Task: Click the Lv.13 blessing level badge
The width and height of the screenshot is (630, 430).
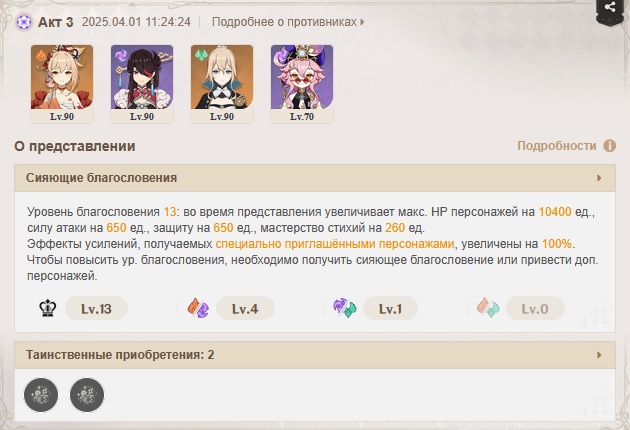Action: pyautogui.click(x=96, y=308)
